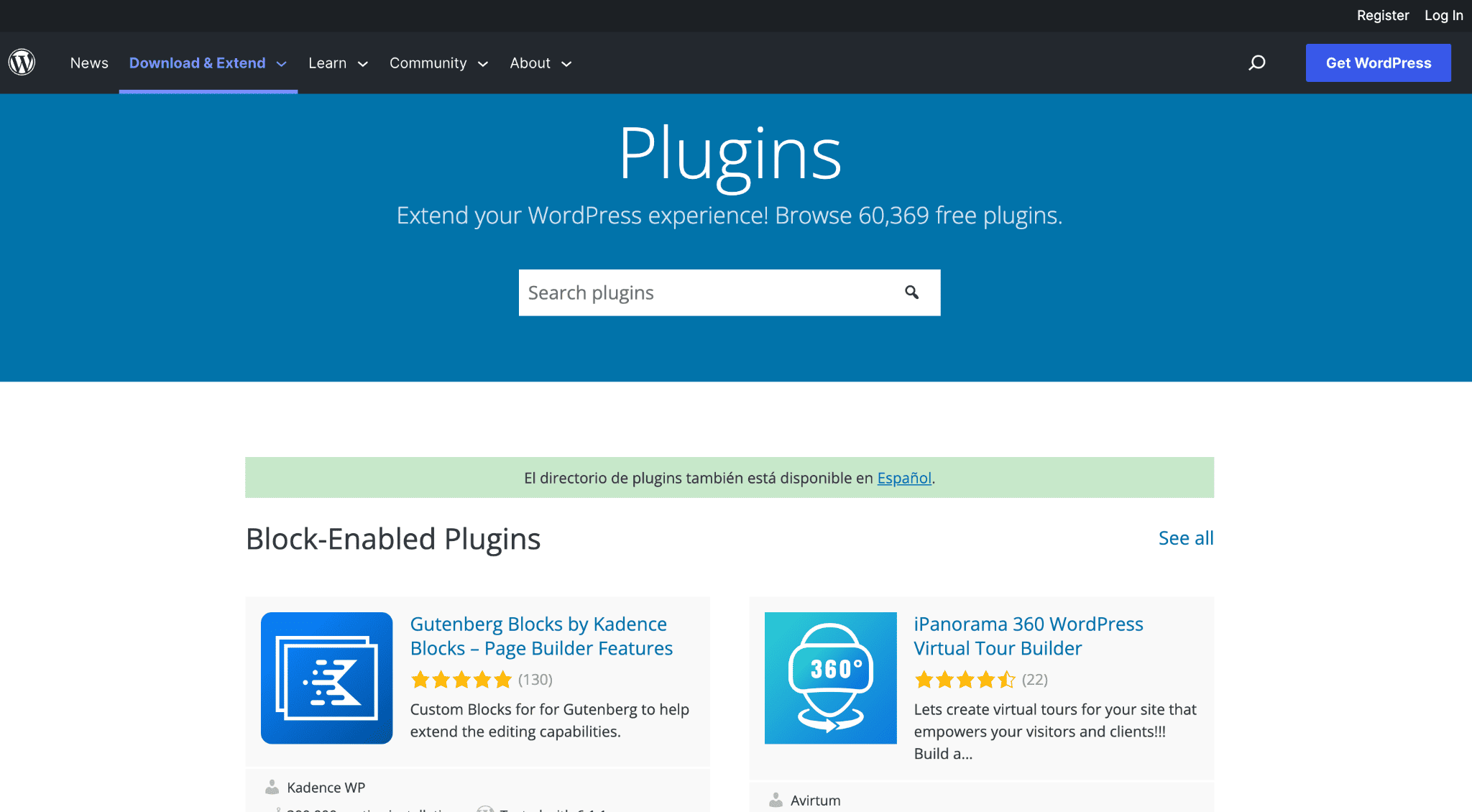Click the WordPress logo icon
1472x812 pixels.
pyautogui.click(x=21, y=62)
